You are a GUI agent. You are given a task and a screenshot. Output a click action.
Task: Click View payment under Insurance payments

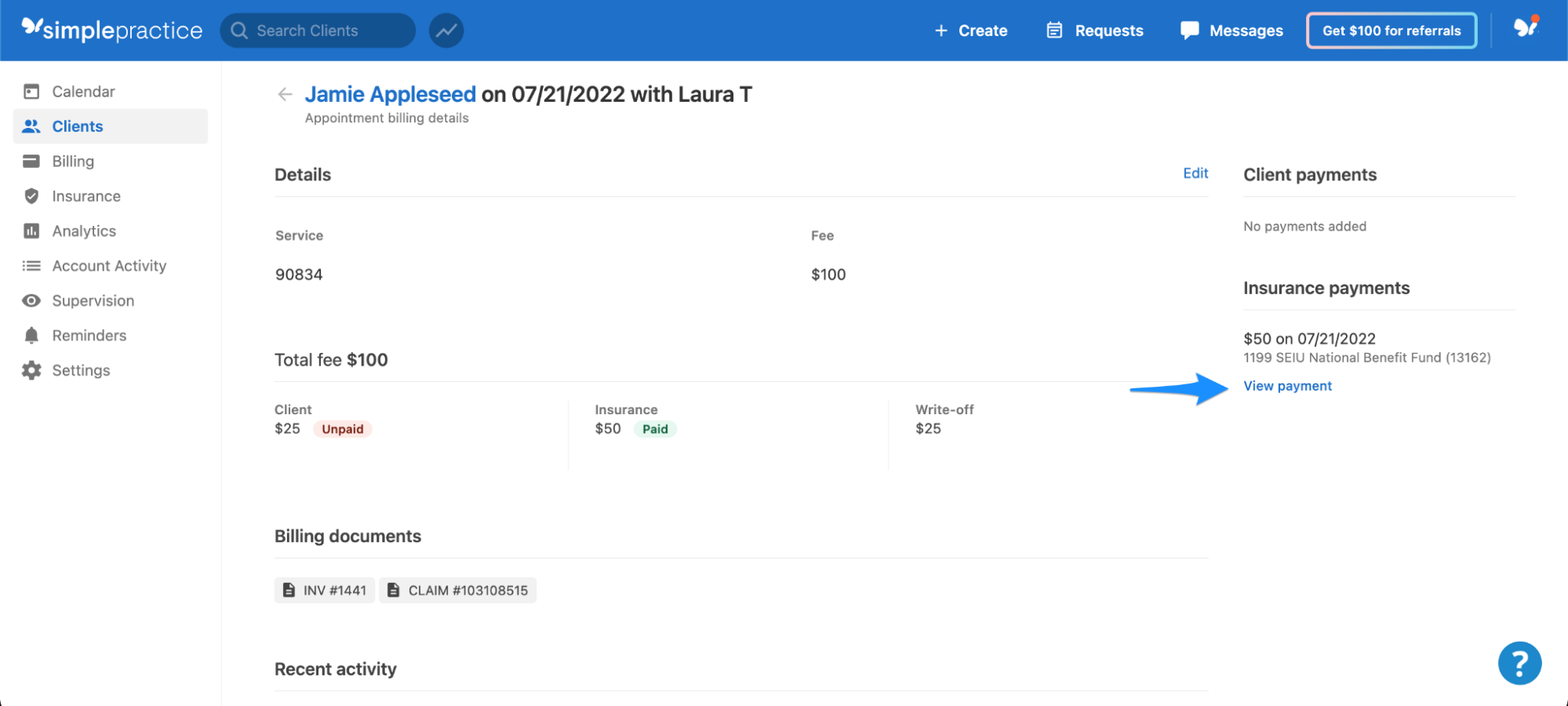click(1287, 385)
